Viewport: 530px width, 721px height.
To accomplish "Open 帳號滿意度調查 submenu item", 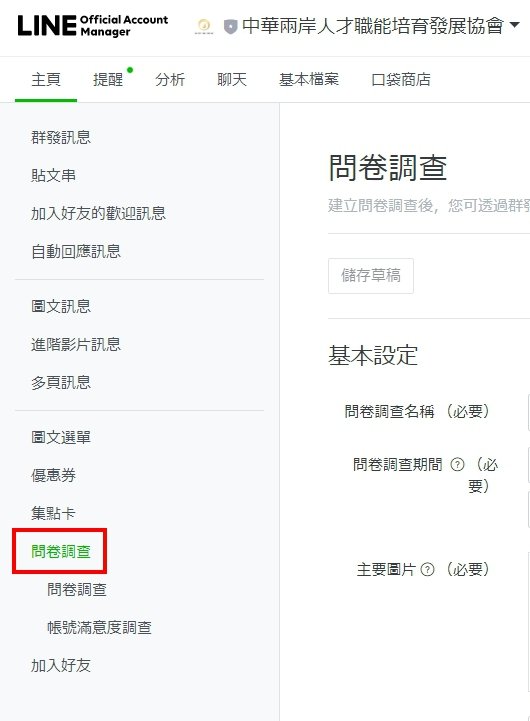I will (x=99, y=627).
